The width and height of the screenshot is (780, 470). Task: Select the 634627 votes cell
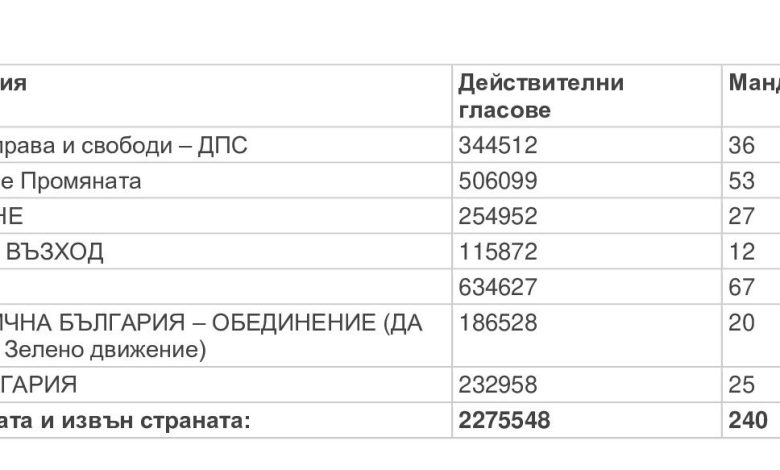tap(498, 287)
